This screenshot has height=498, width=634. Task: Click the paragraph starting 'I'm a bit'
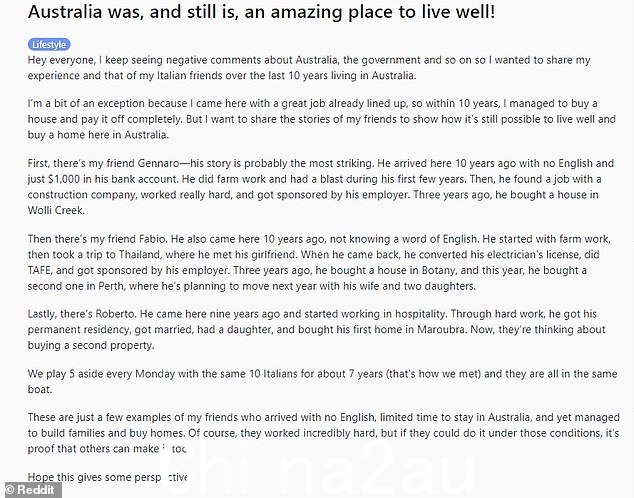point(321,119)
